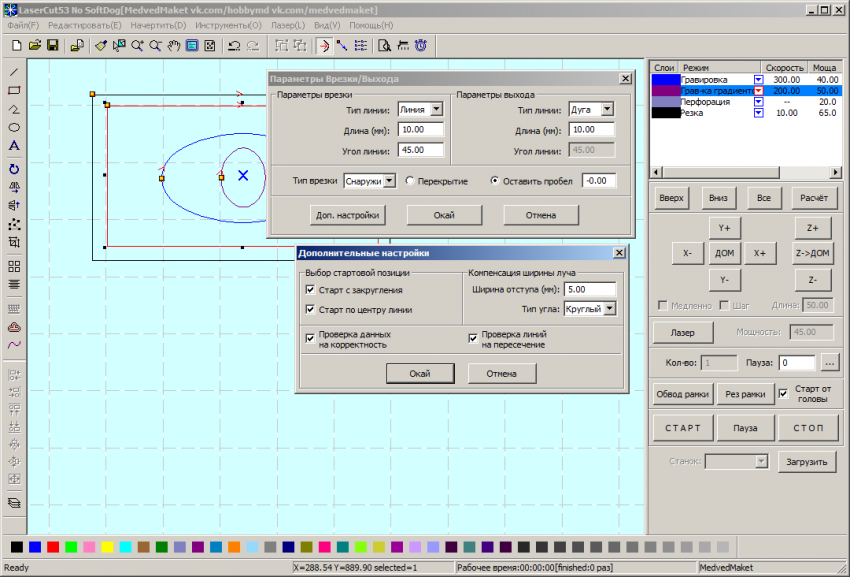Select the Text tool letter A
850x577 pixels.
click(x=14, y=146)
